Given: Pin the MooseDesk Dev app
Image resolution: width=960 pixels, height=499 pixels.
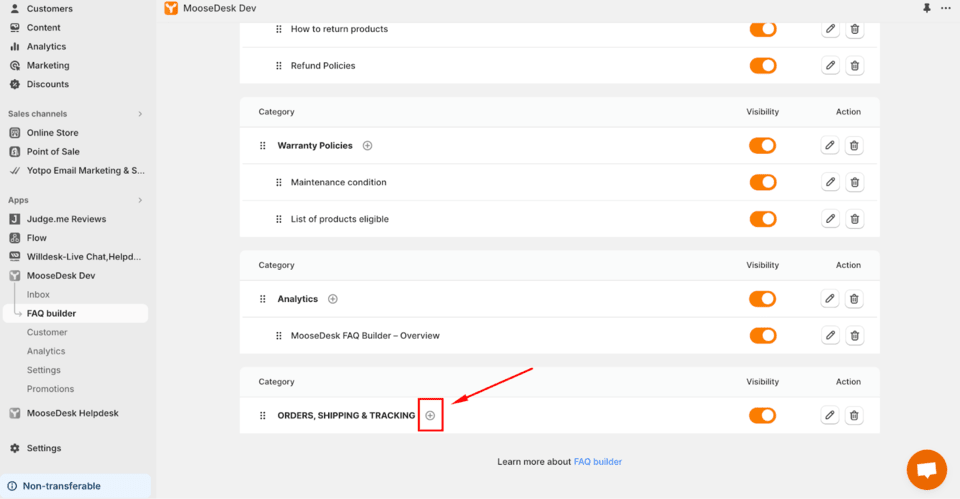Looking at the screenshot, I should point(926,8).
